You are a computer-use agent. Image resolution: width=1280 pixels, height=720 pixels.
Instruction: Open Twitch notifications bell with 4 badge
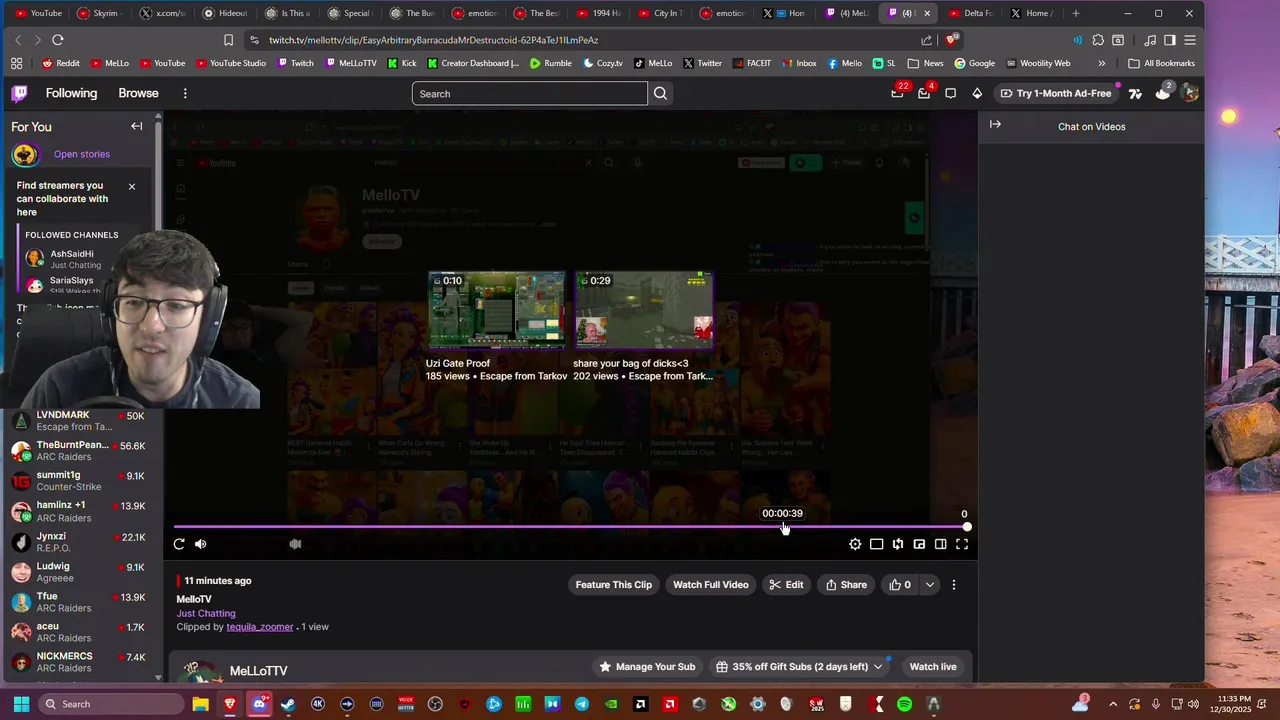924,93
